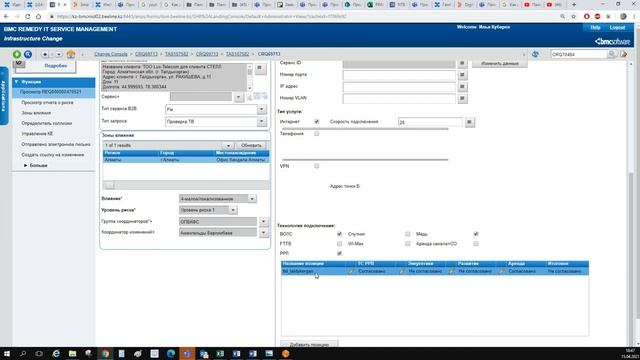The image size is (640, 360).
Task: Enable the Спутник checkbox
Action: [x=407, y=234]
